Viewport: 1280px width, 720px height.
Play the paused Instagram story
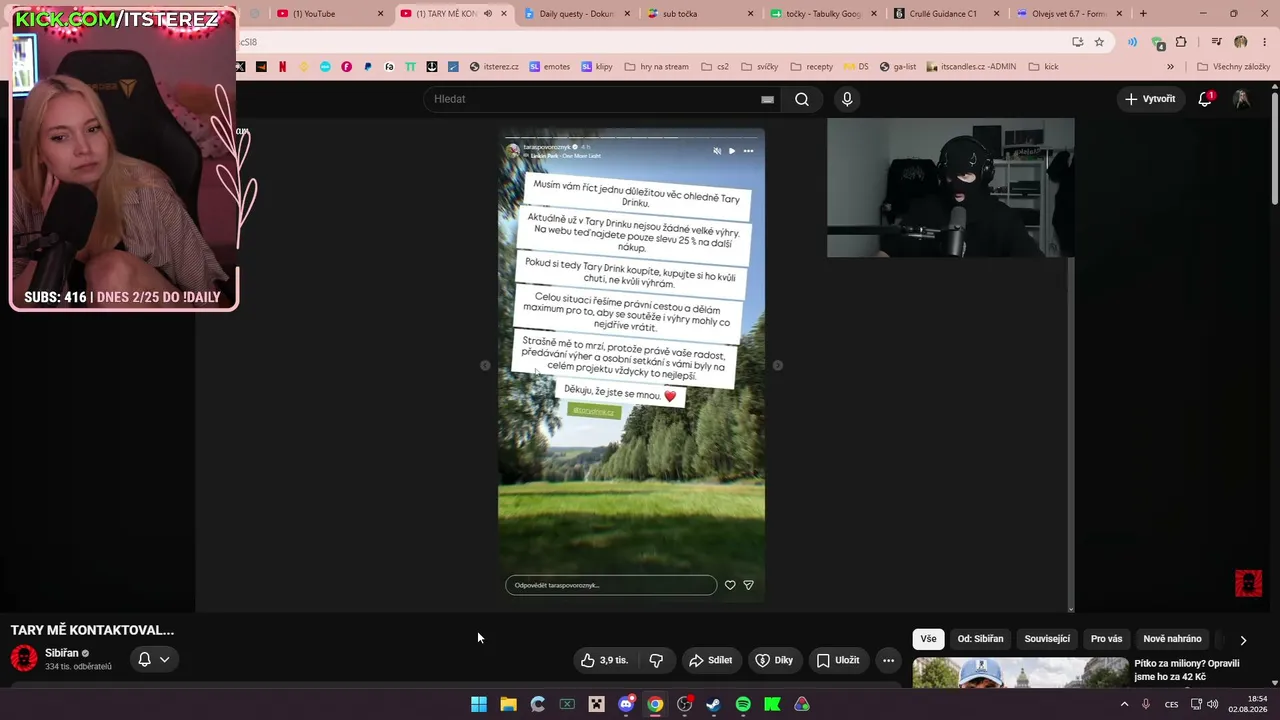click(732, 151)
